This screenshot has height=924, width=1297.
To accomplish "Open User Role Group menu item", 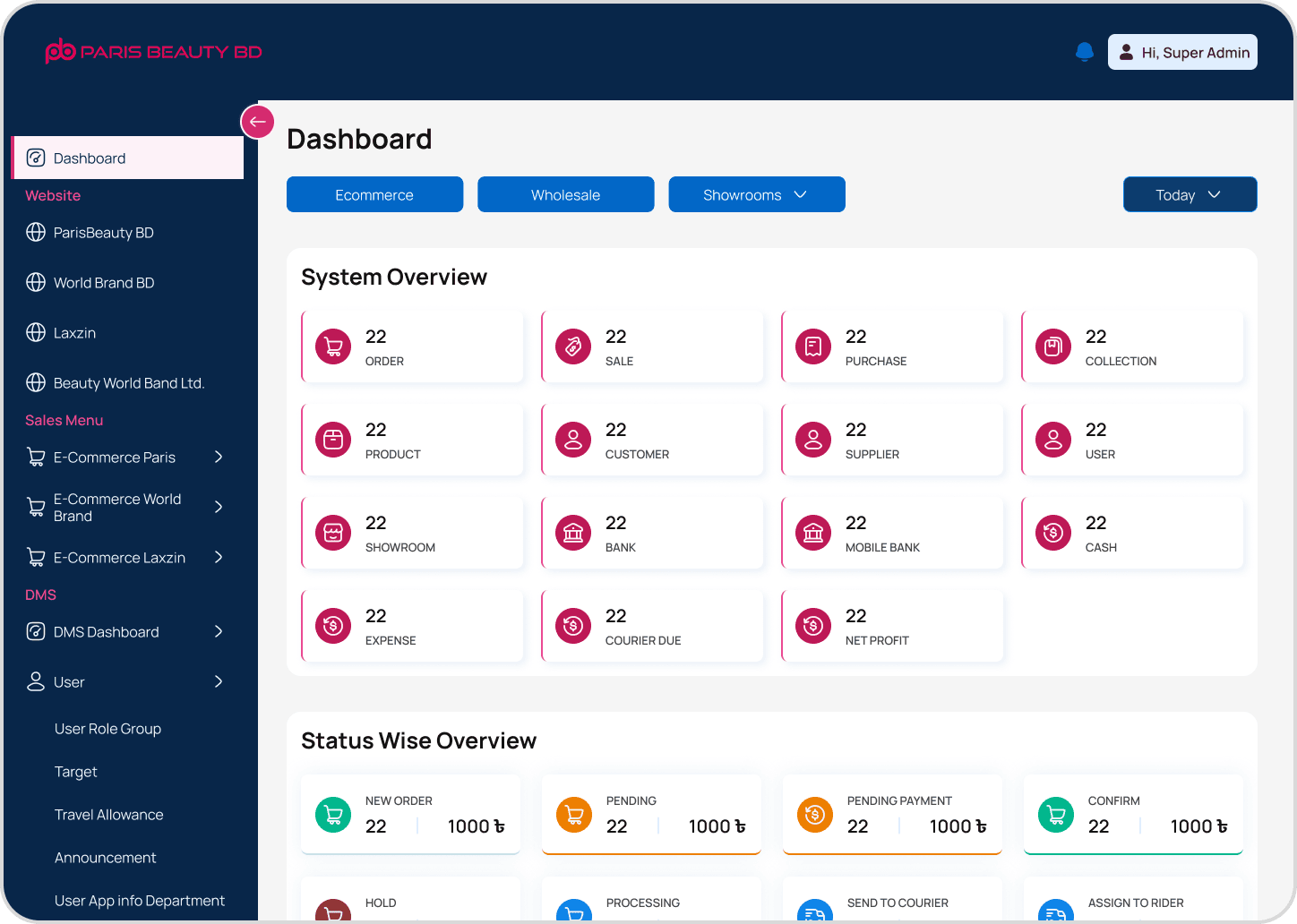I will [107, 729].
